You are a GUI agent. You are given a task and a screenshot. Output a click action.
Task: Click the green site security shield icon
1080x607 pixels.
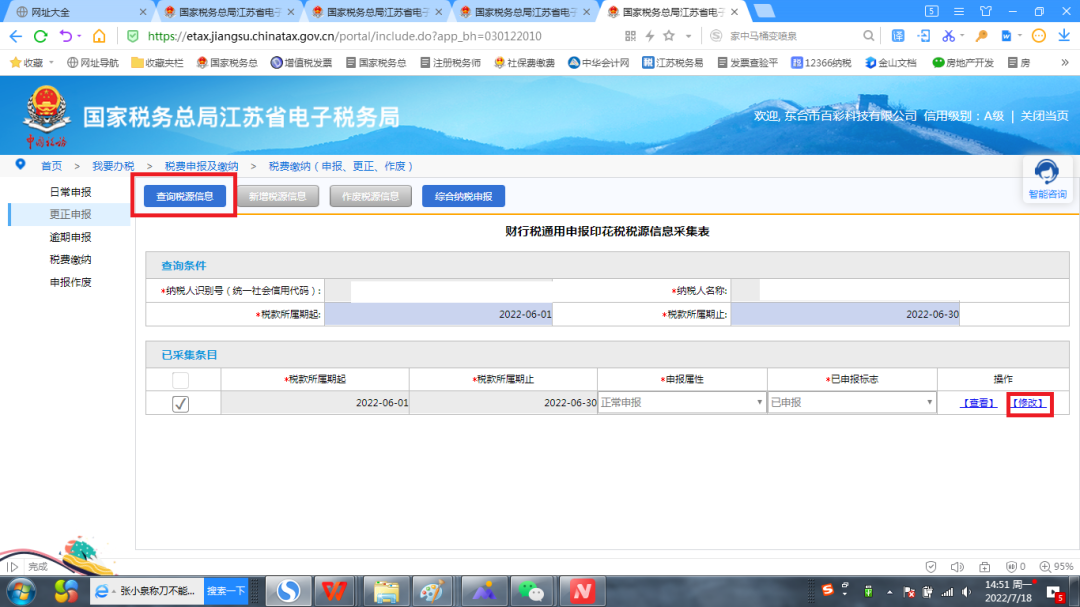133,36
